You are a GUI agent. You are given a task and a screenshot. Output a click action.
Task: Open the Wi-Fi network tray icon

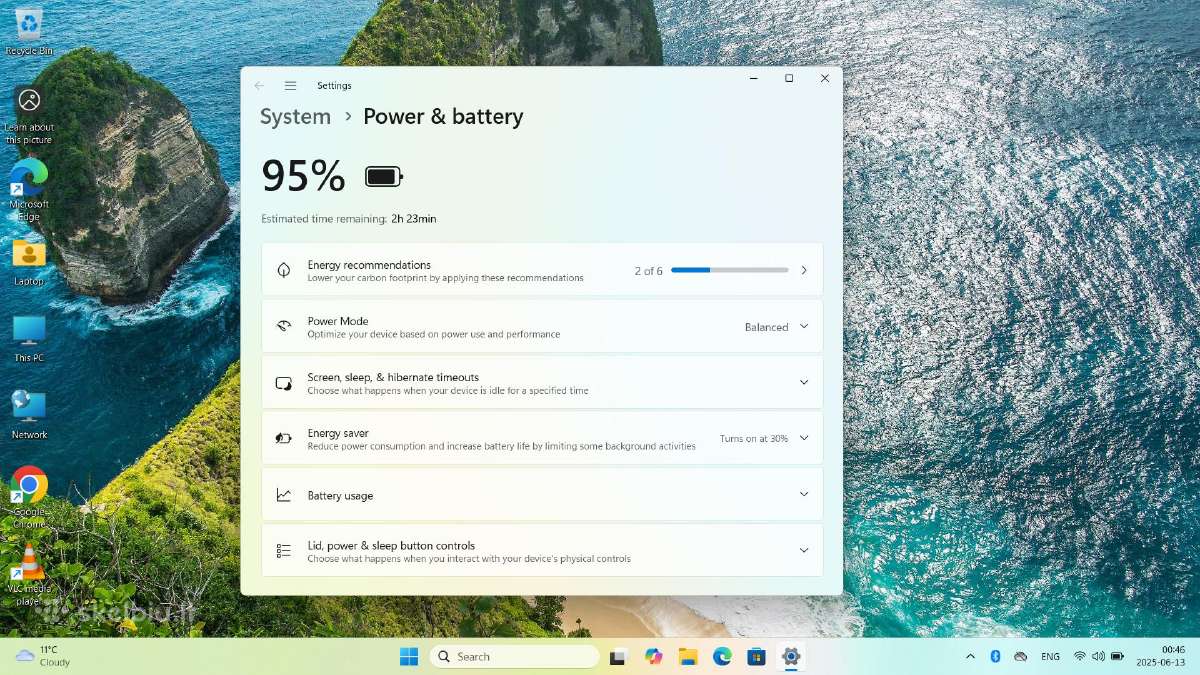(1080, 656)
